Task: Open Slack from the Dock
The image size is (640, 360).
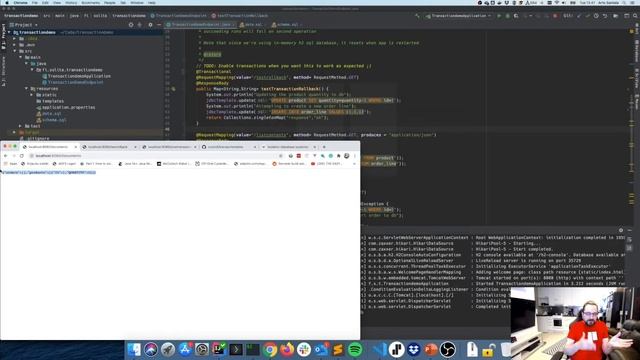Action: point(304,350)
